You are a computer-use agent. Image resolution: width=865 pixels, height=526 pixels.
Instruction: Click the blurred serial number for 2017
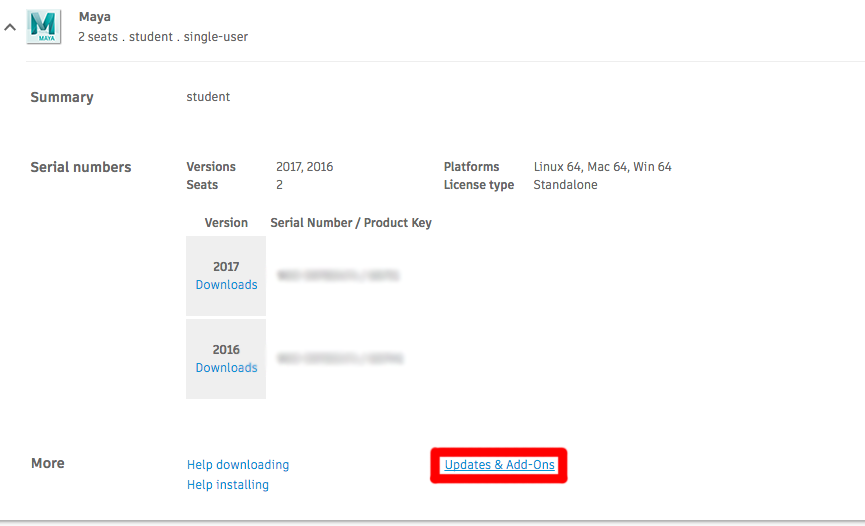click(x=338, y=275)
